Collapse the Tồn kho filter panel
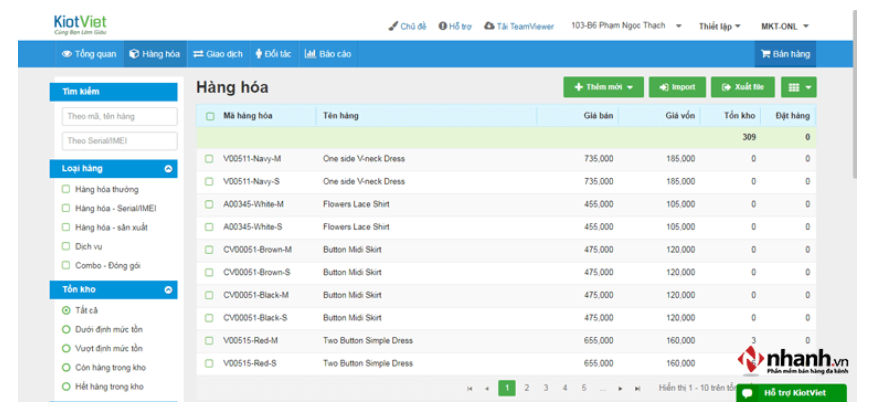This screenshot has height=410, width=881. [168, 290]
